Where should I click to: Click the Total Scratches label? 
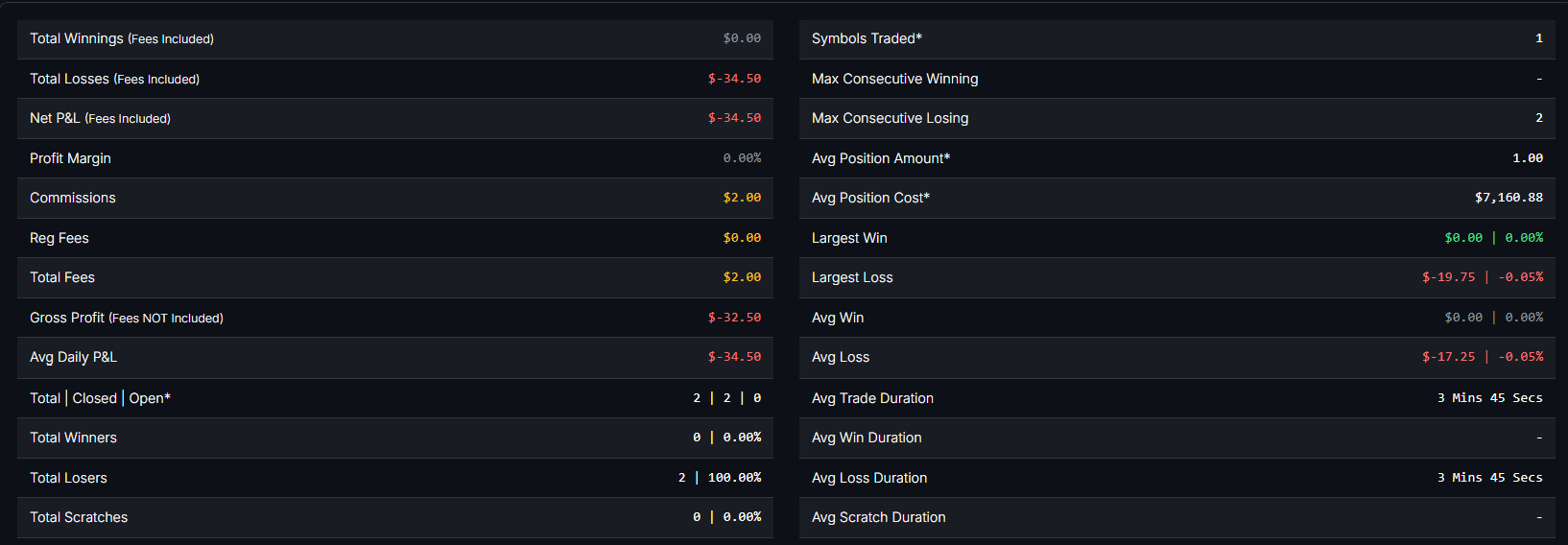(79, 517)
